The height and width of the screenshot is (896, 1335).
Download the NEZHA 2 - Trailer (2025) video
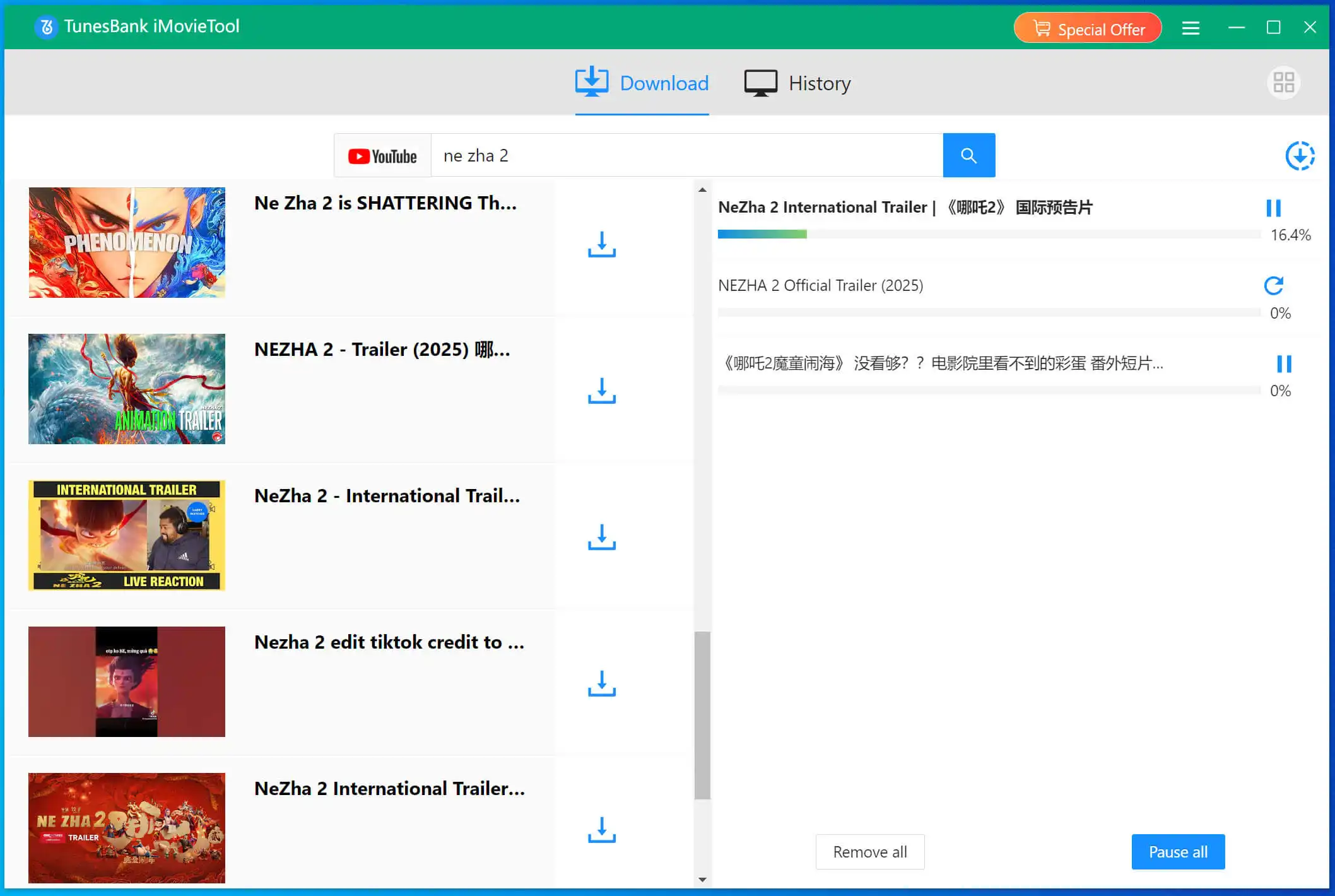pos(601,391)
